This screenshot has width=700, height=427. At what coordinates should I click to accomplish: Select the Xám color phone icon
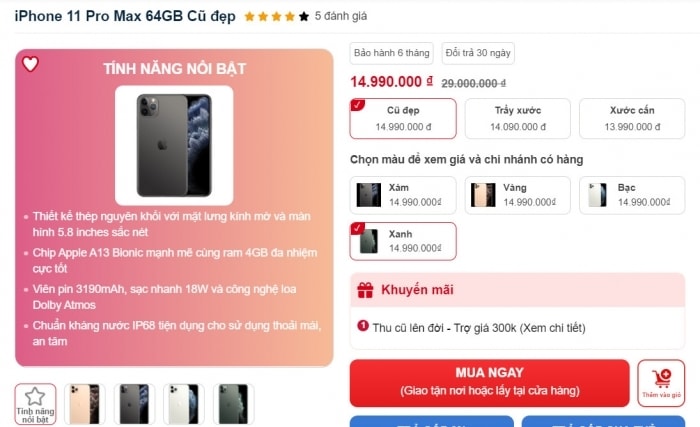[x=369, y=195]
